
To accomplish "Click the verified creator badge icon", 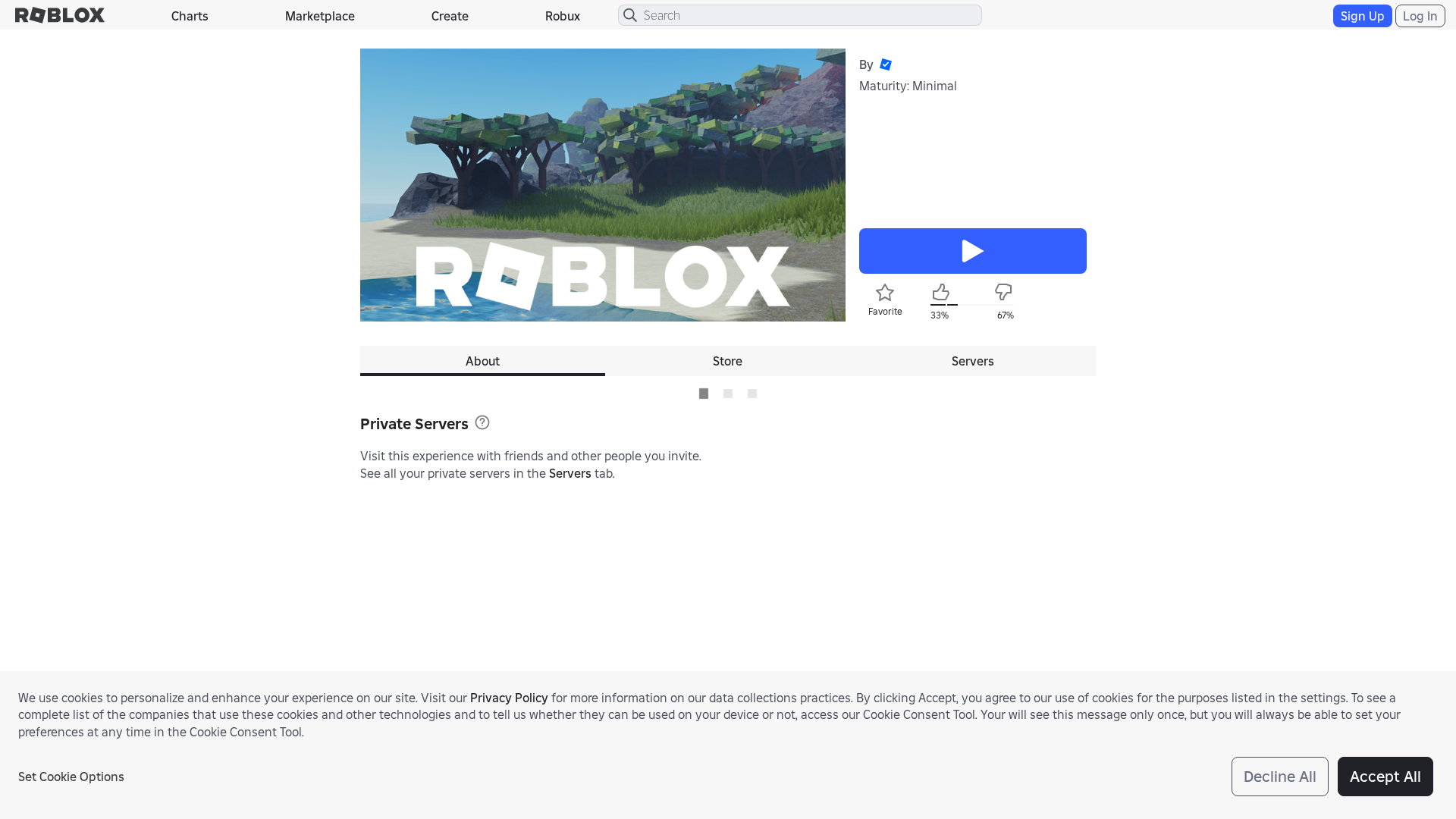I will pyautogui.click(x=886, y=64).
